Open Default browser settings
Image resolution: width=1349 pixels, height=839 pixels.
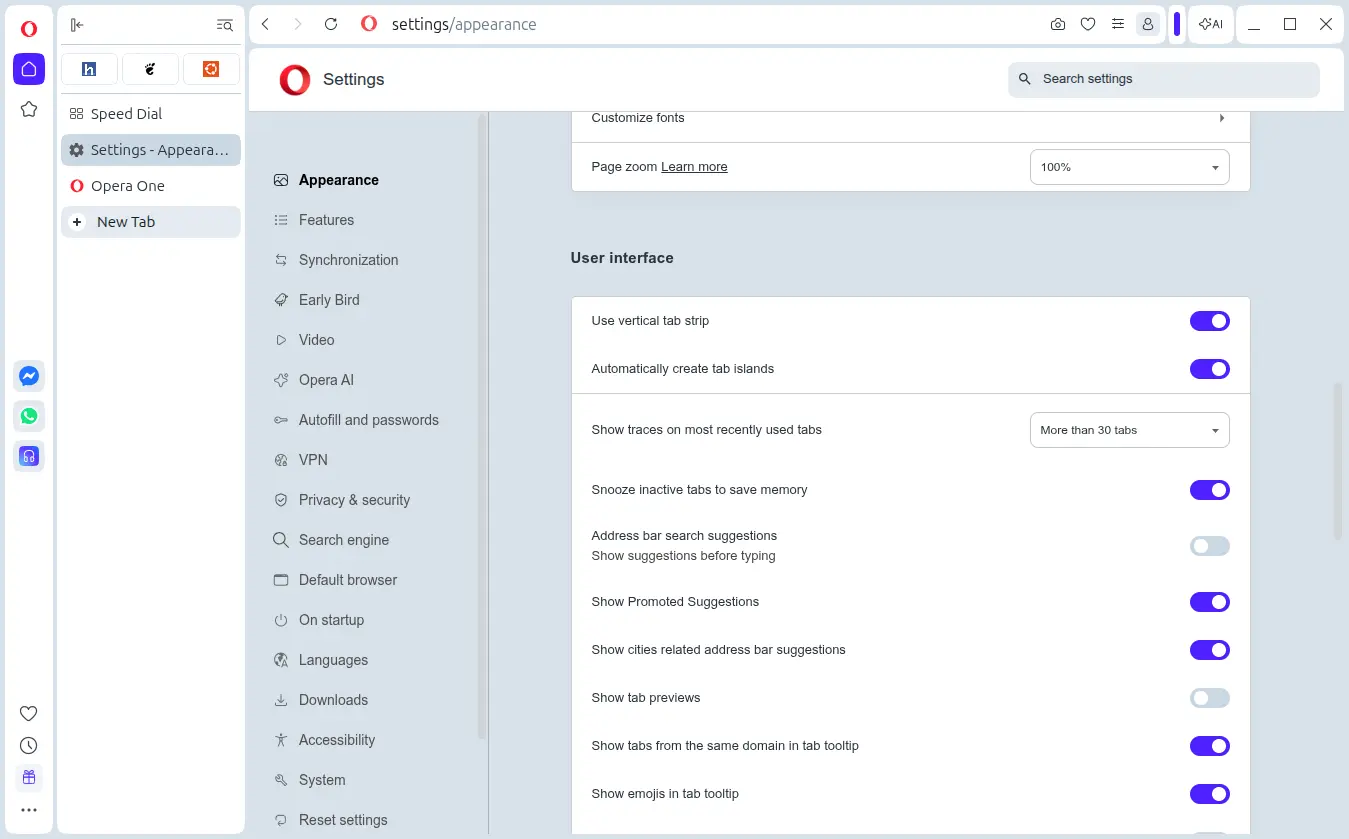[x=335, y=580]
